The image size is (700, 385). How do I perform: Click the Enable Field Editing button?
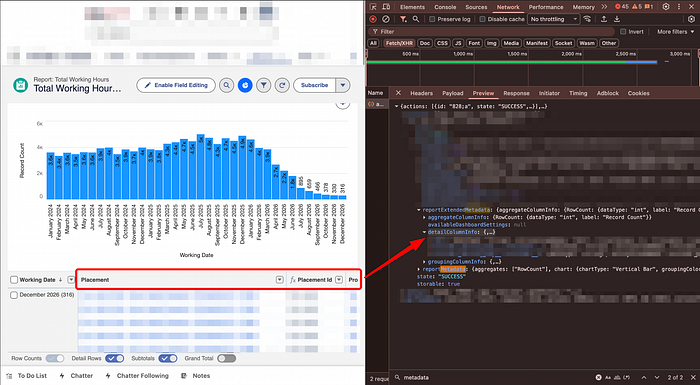click(176, 85)
